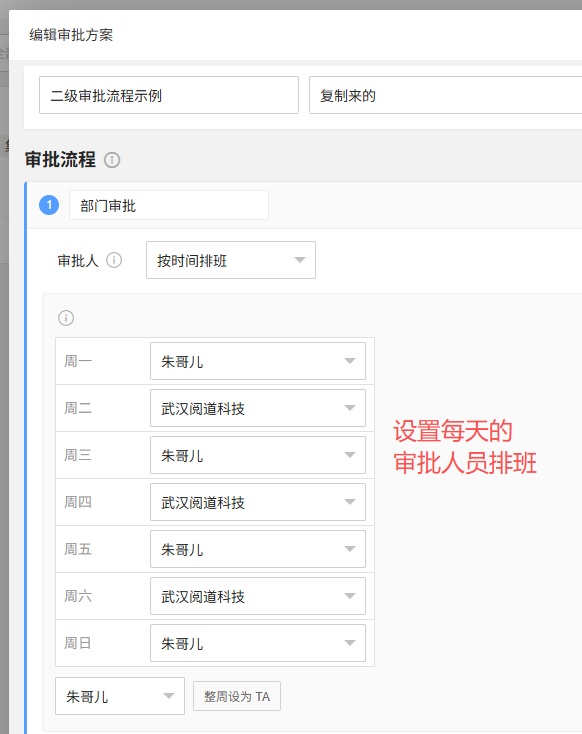Expand 周四 approver dropdown

tap(258, 502)
